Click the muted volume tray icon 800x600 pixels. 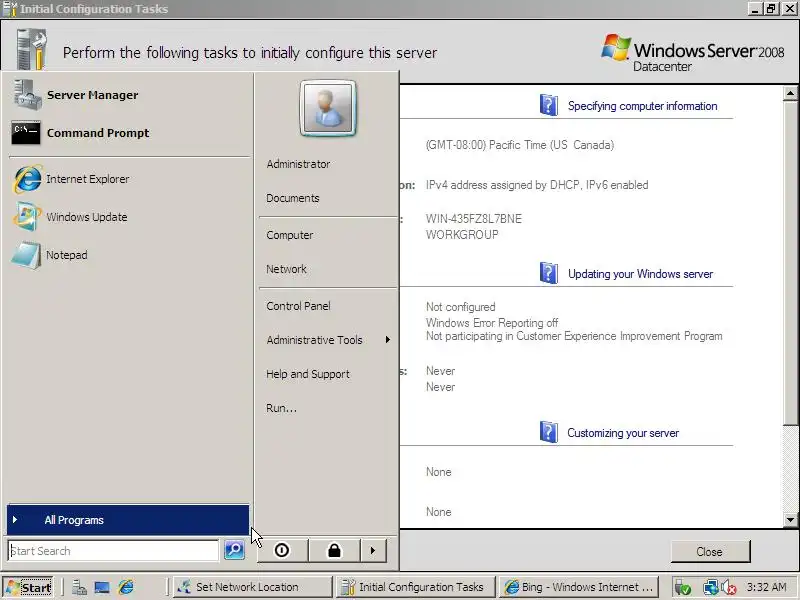click(729, 588)
